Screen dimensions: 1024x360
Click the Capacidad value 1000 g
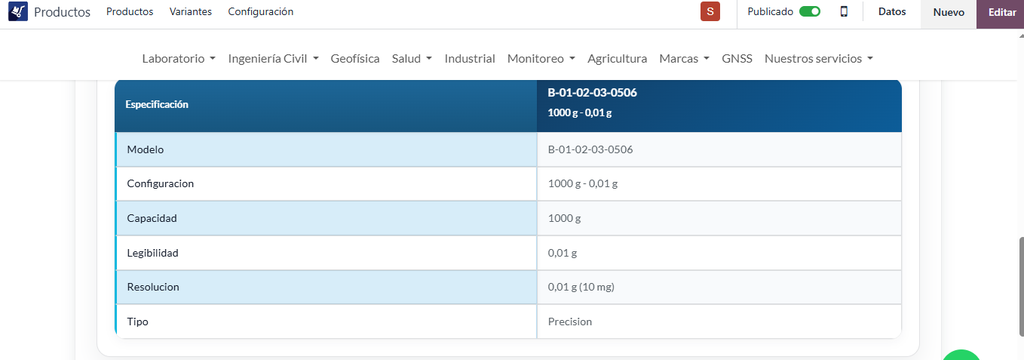[564, 218]
